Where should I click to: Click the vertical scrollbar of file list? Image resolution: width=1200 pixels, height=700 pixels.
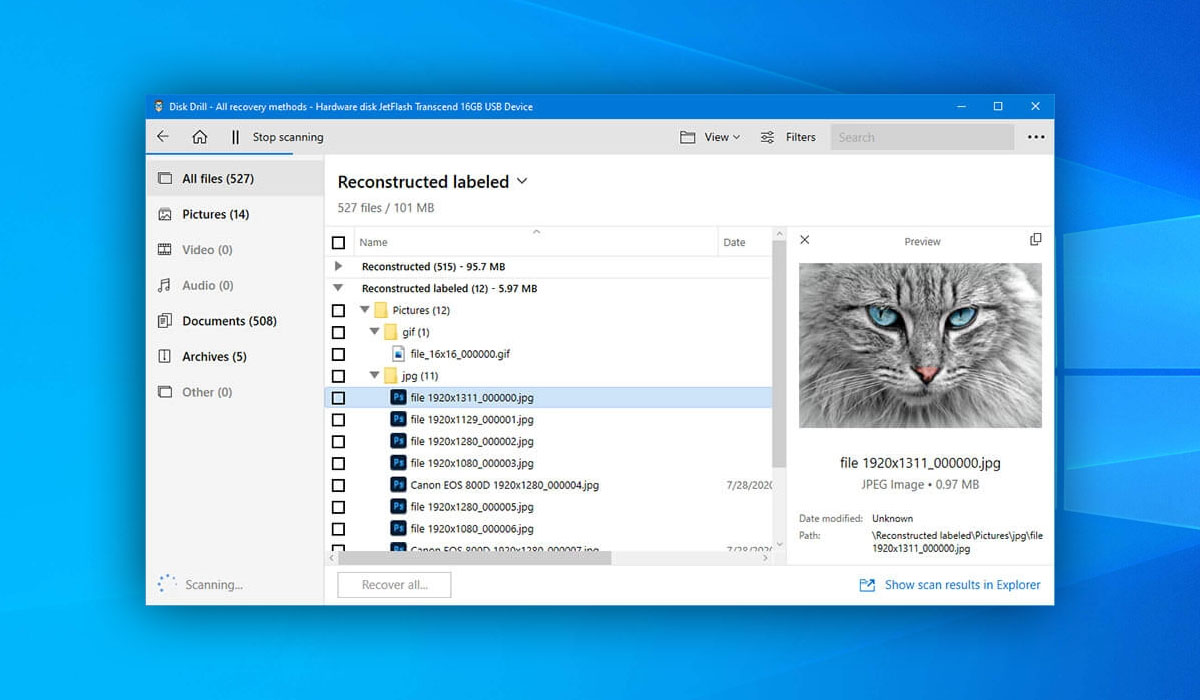(779, 355)
